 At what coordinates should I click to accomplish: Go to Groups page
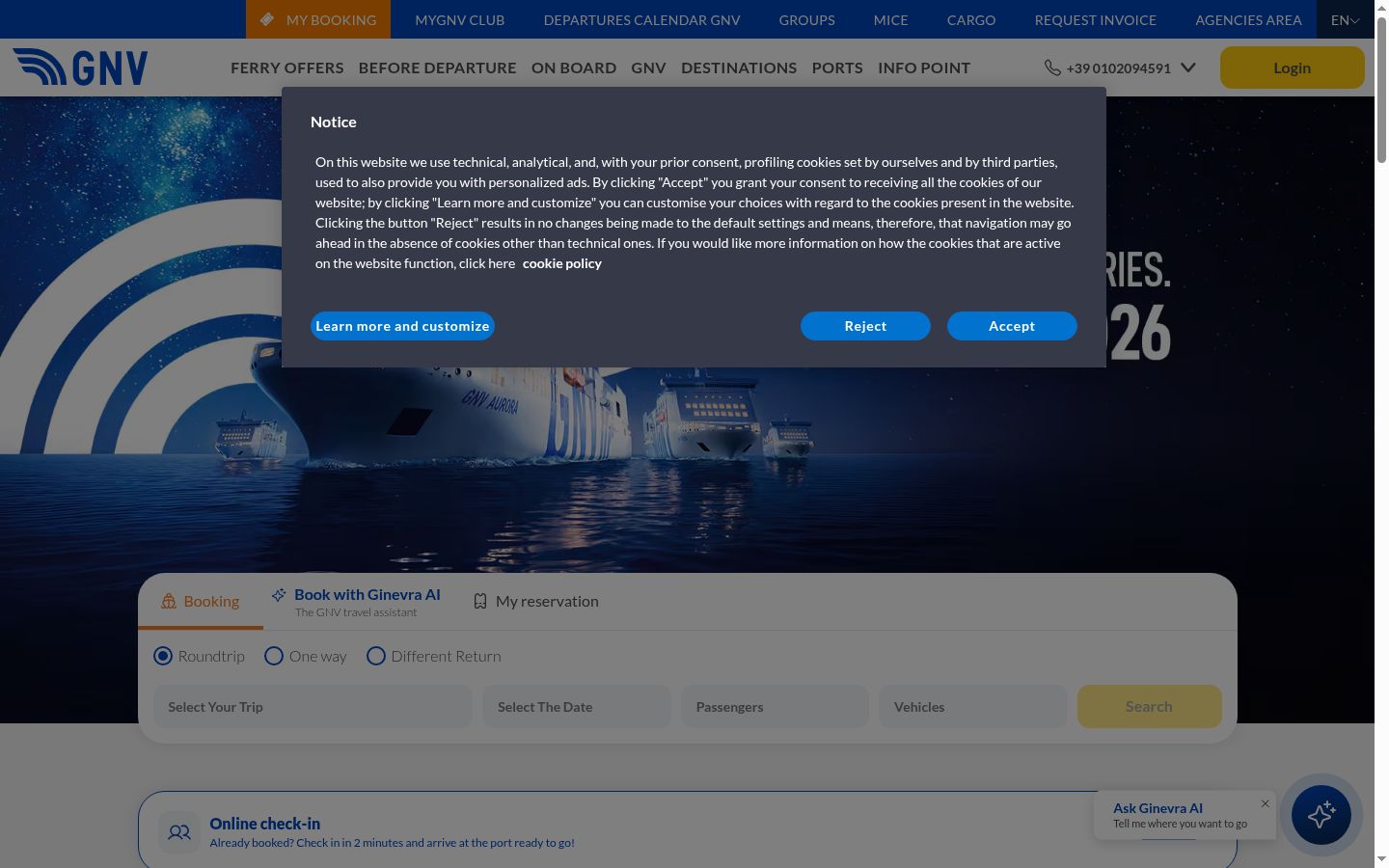coord(807,19)
